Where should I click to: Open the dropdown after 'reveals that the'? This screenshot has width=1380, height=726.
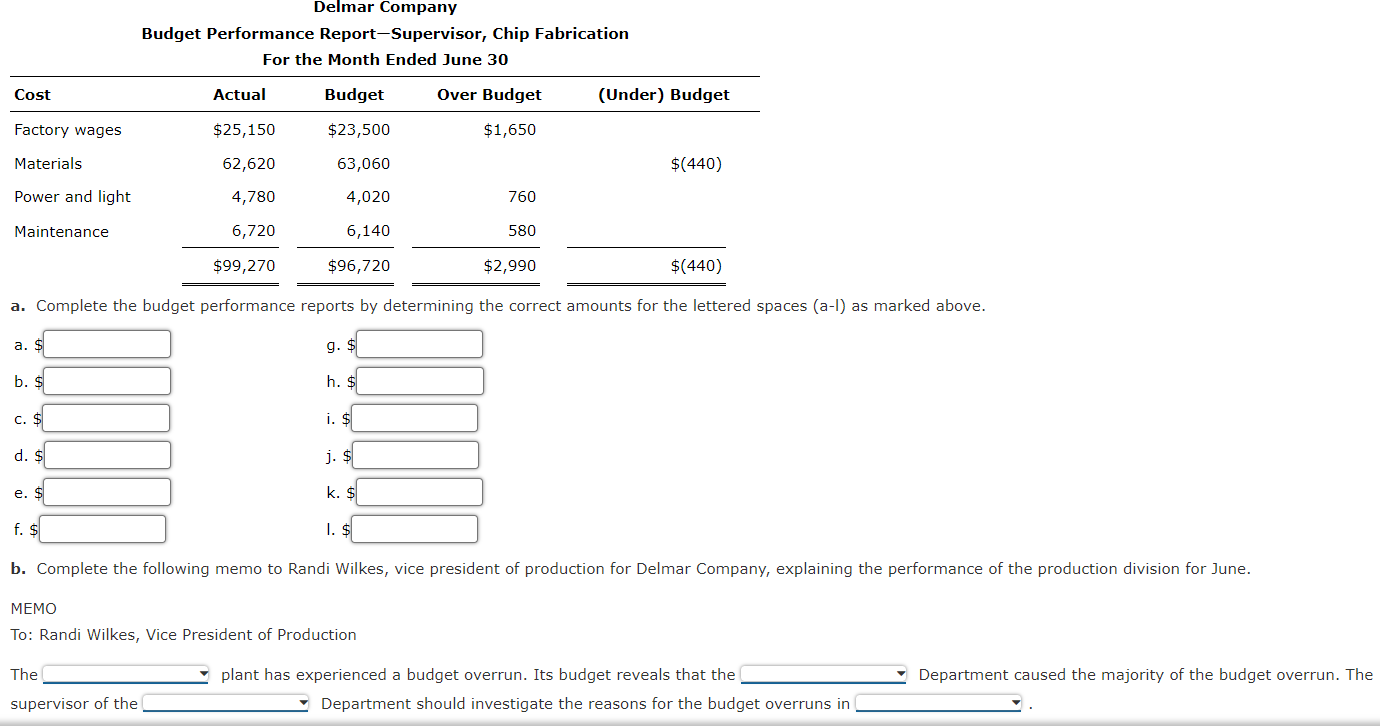coord(824,675)
